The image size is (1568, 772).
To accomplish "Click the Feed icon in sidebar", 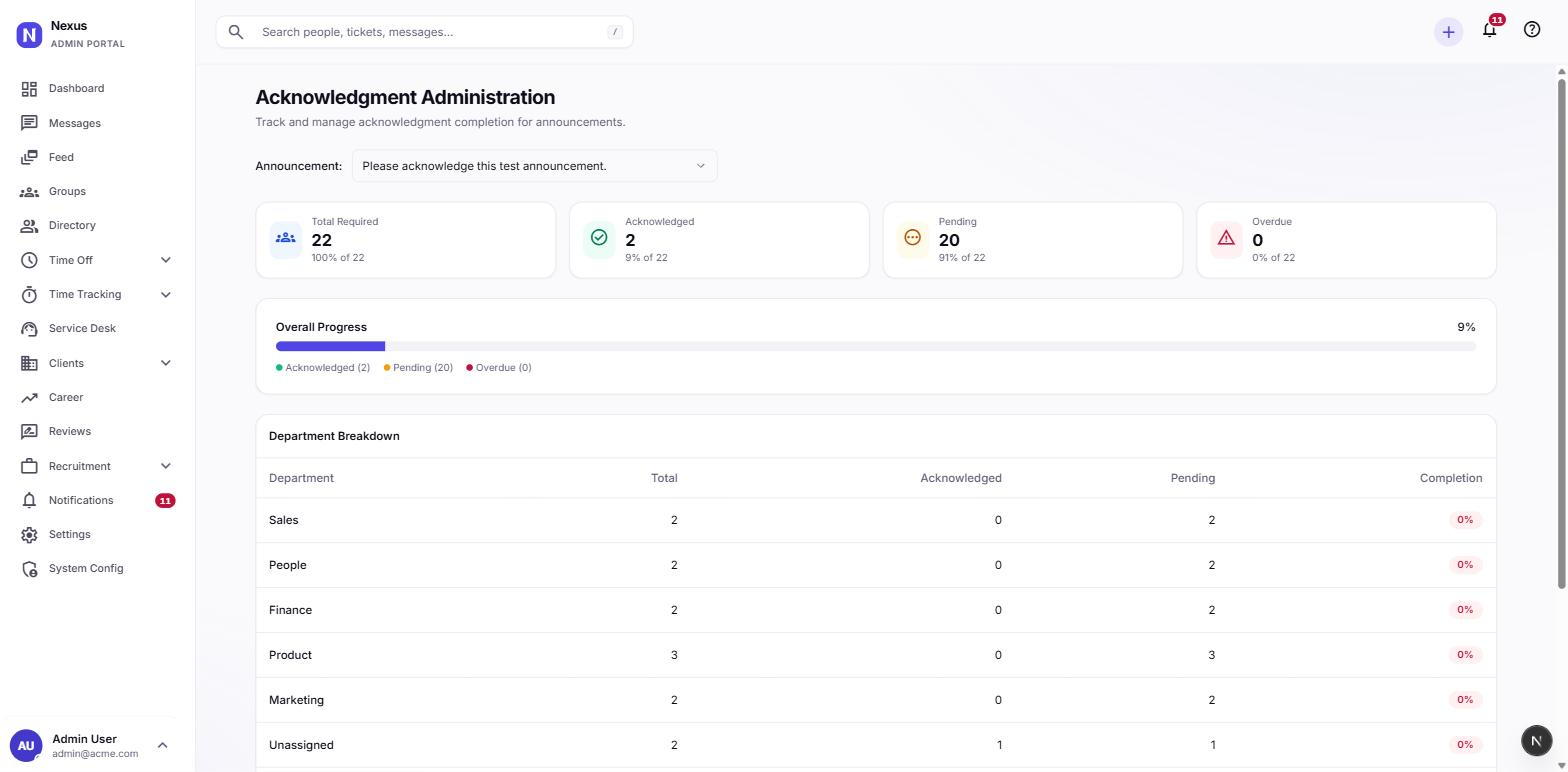I will pyautogui.click(x=29, y=157).
